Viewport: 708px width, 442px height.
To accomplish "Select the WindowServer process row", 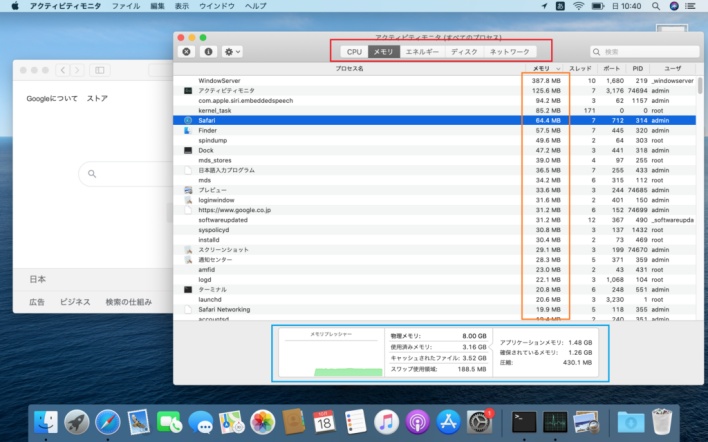I will 434,81.
